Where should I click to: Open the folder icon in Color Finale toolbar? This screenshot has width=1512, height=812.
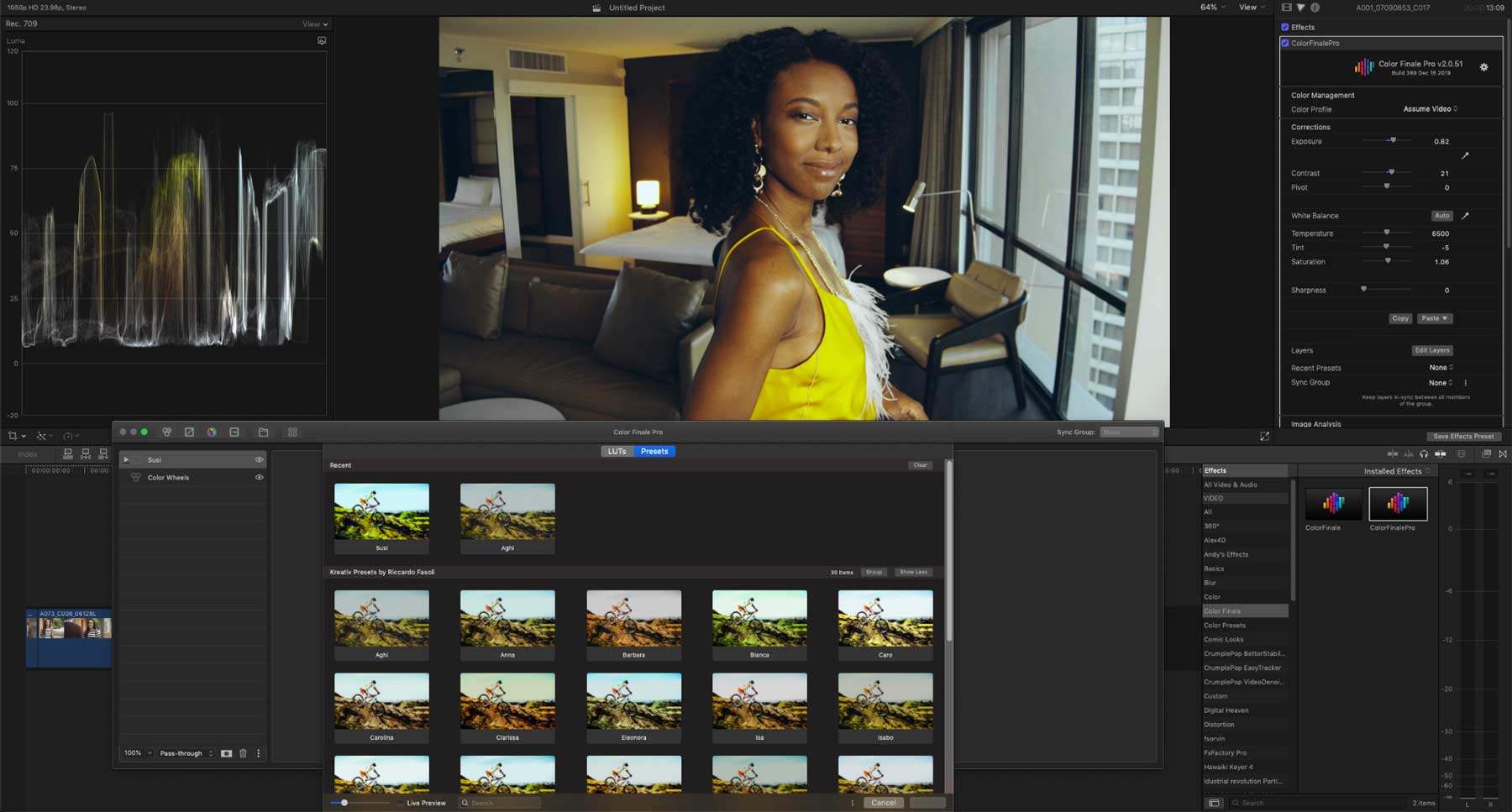tap(263, 432)
